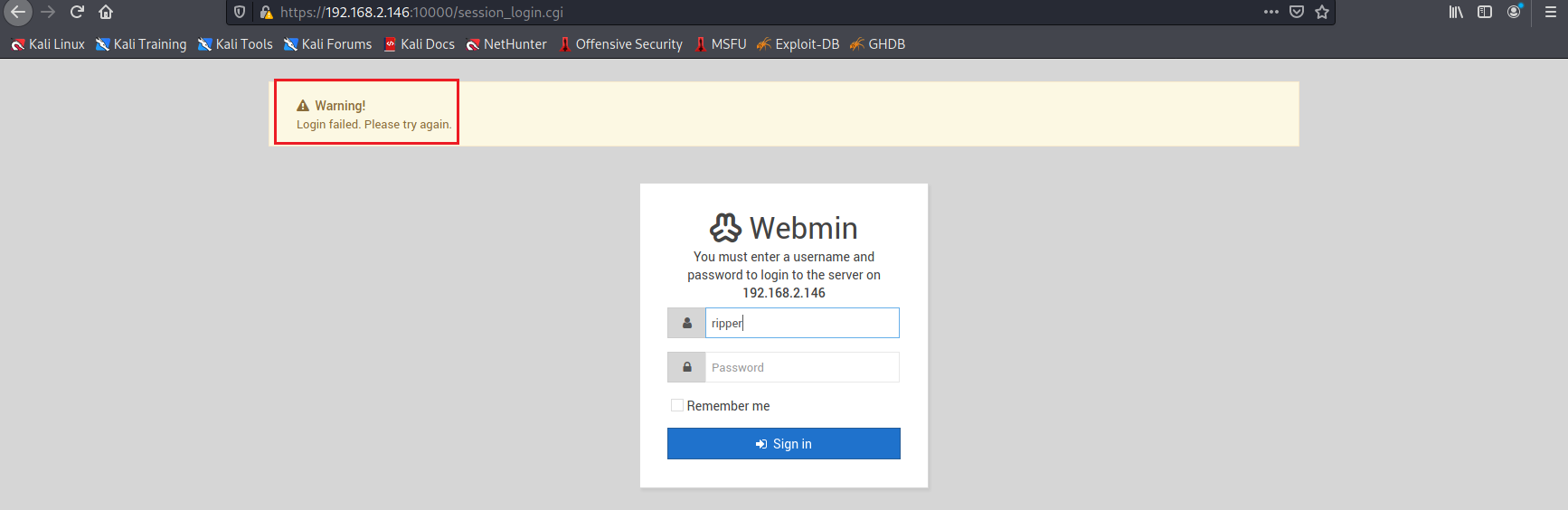The image size is (1568, 510).
Task: Click the '192.168.2.146' server address text
Action: 784,293
